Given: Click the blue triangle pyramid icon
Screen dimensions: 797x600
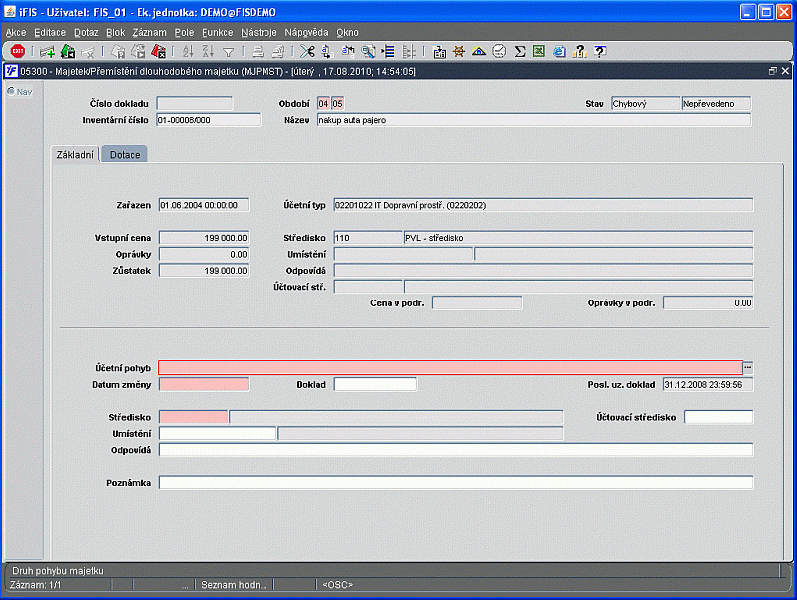Looking at the screenshot, I should click(x=479, y=51).
